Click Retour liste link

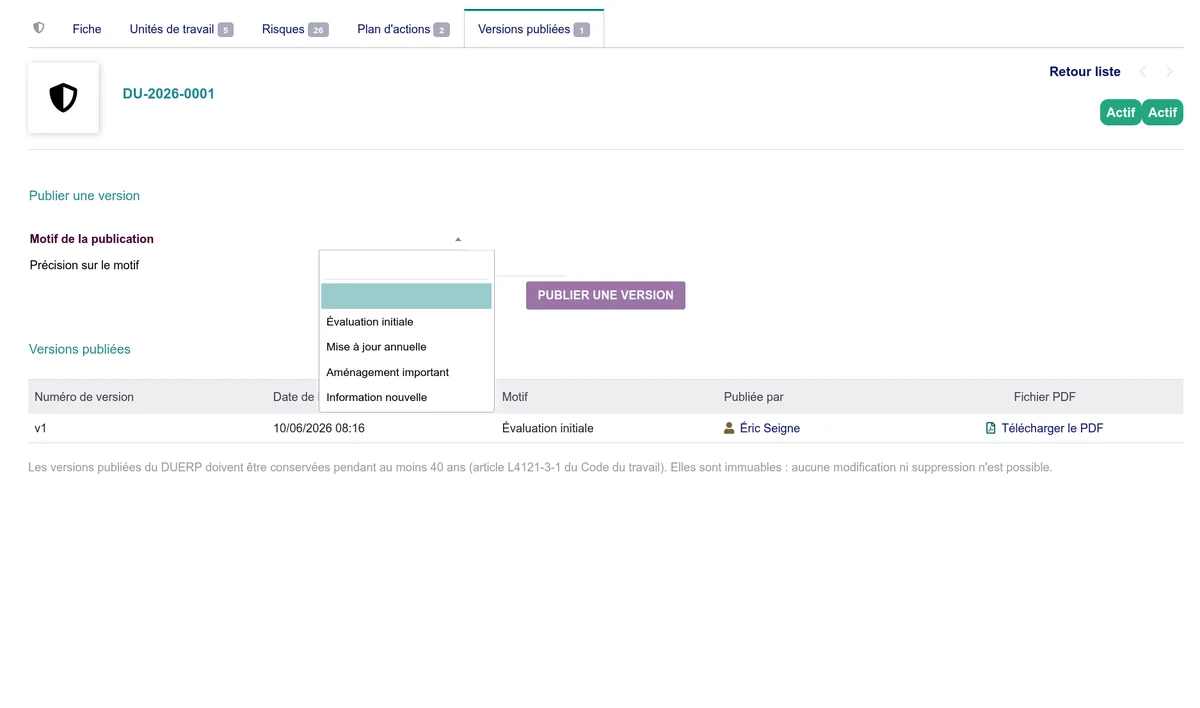1084,72
